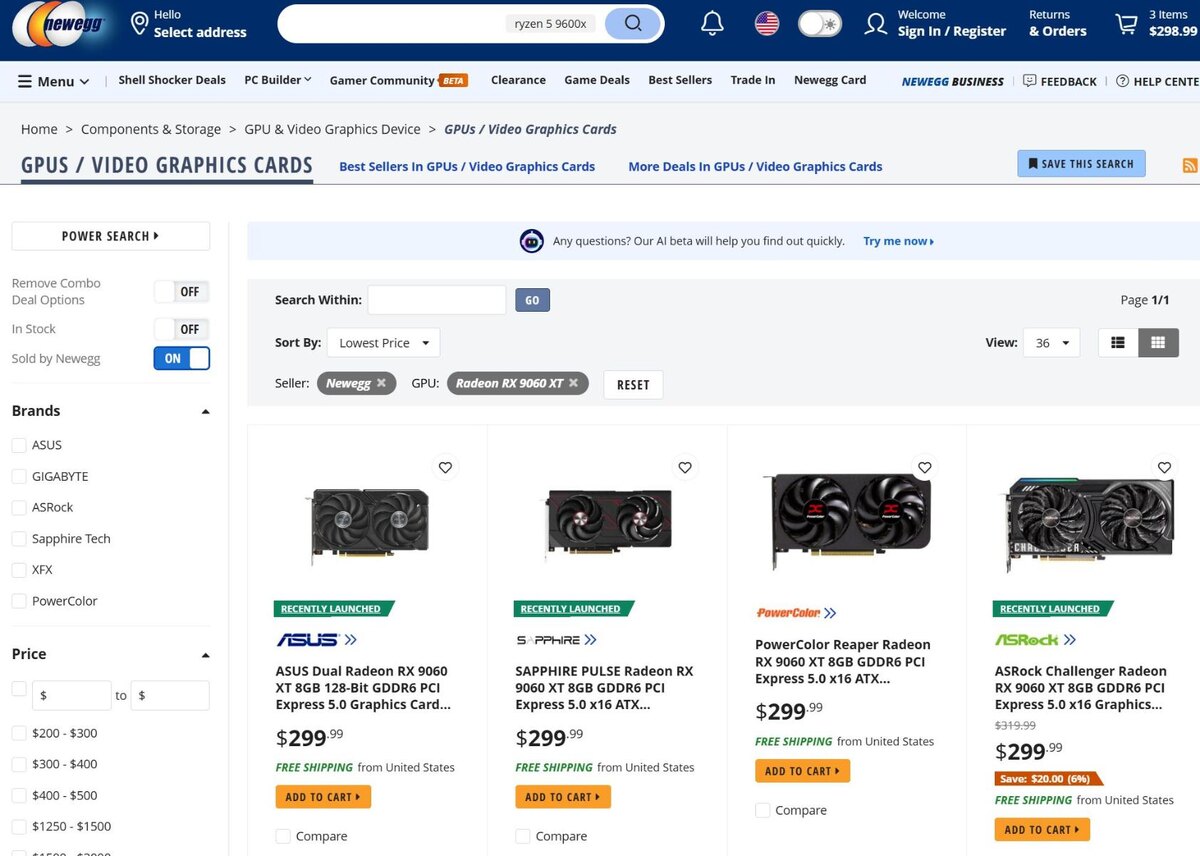Click the minimum price input box

coord(71,695)
